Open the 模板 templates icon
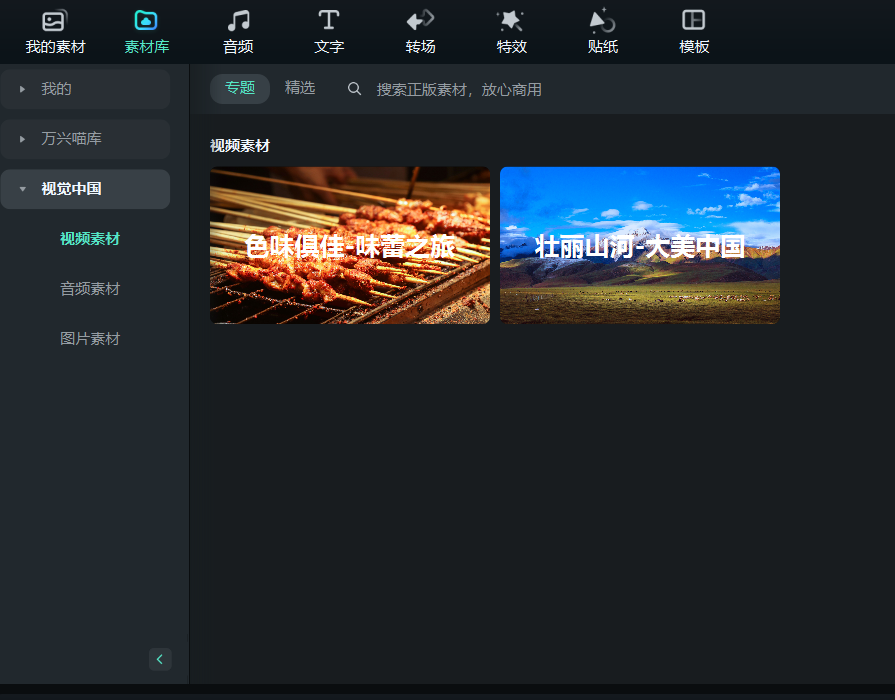 [x=694, y=21]
